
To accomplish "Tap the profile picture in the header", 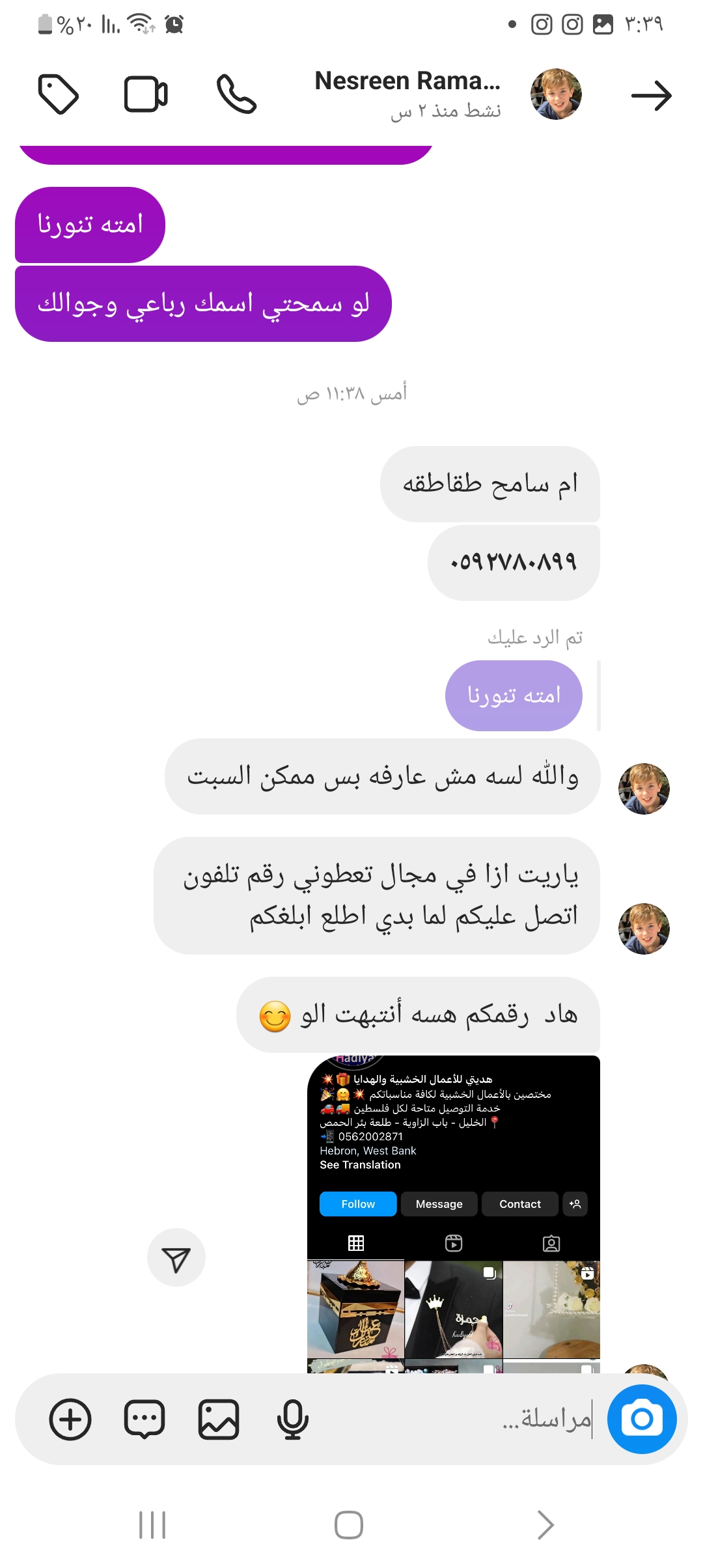I will [556, 94].
